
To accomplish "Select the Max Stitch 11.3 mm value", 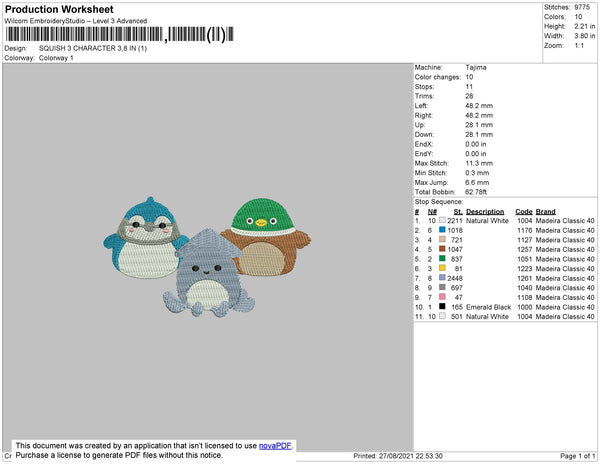I will point(479,163).
